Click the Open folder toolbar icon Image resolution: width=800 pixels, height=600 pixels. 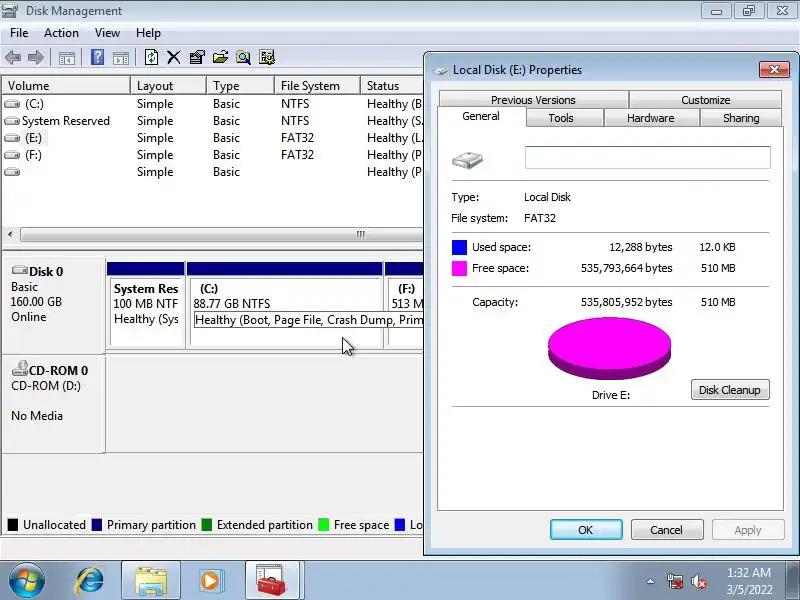[220, 57]
